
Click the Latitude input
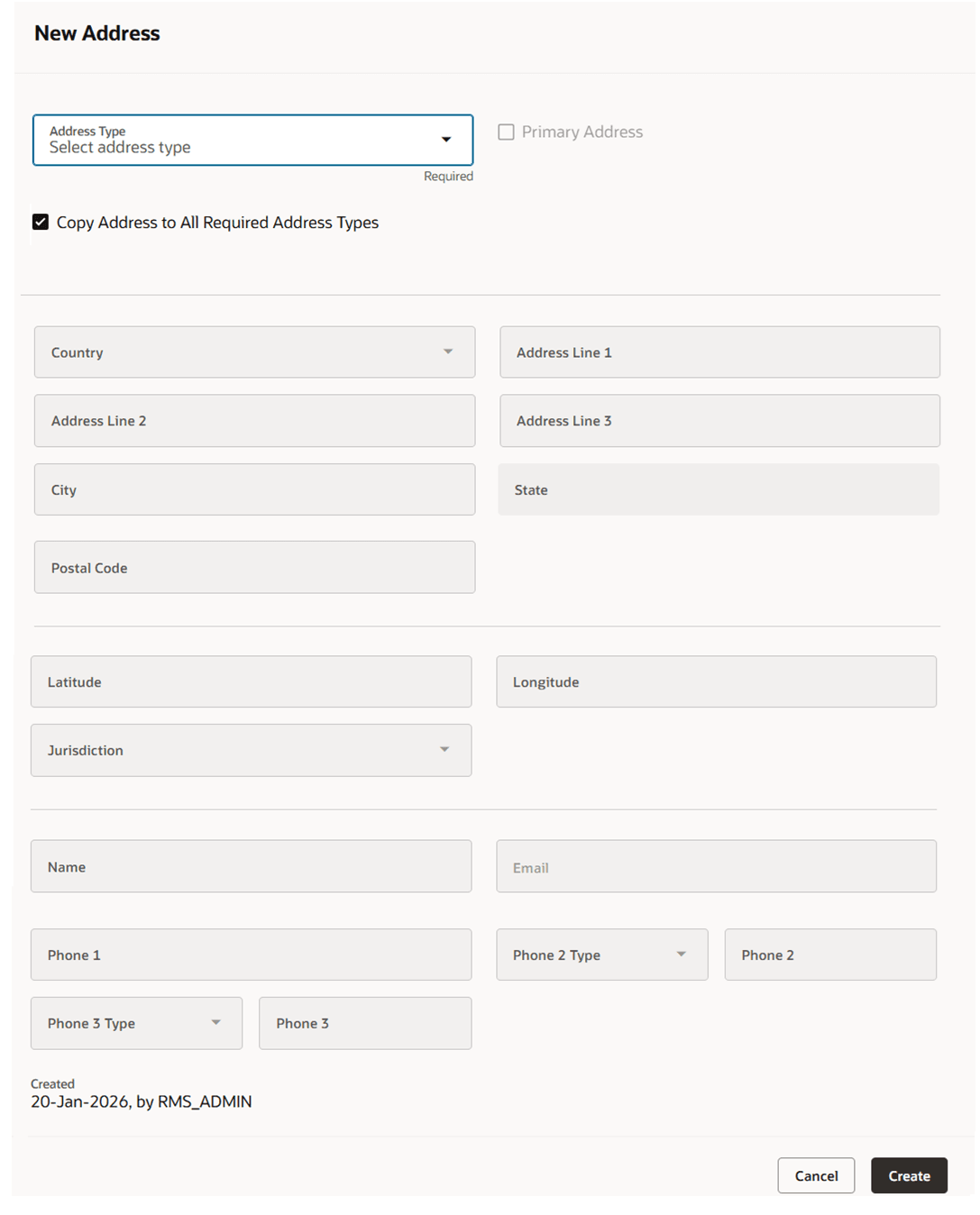tap(251, 682)
